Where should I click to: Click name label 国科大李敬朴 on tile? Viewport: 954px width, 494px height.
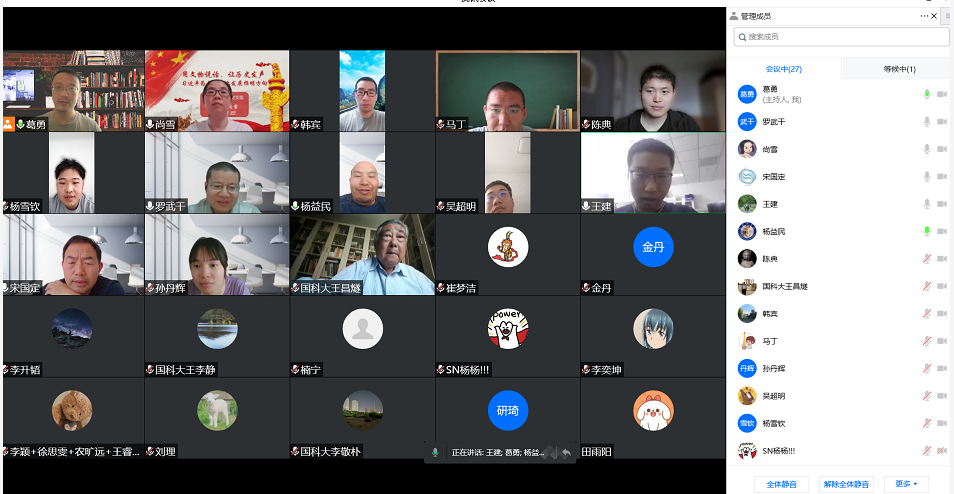(x=330, y=451)
